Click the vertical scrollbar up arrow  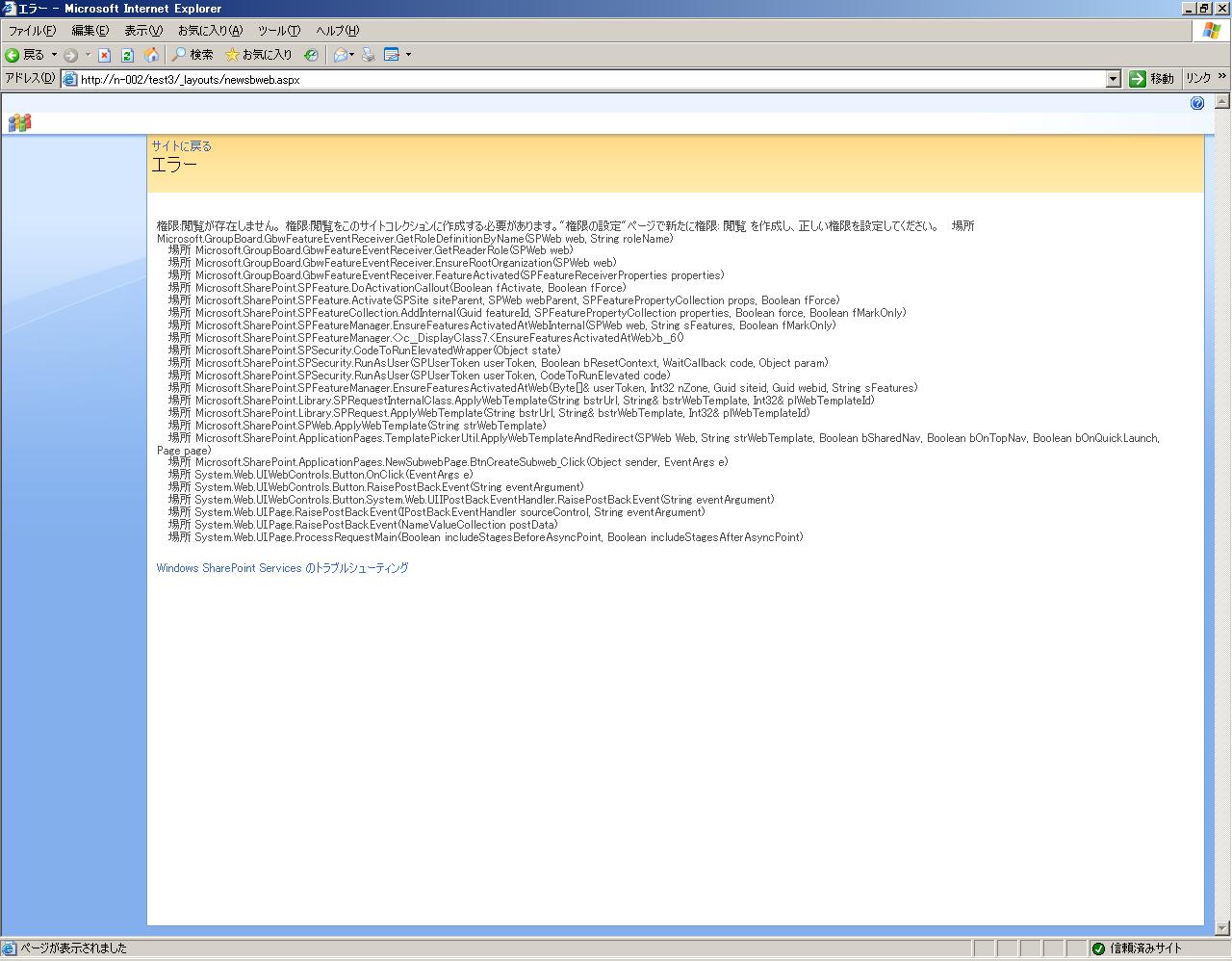(x=1222, y=101)
